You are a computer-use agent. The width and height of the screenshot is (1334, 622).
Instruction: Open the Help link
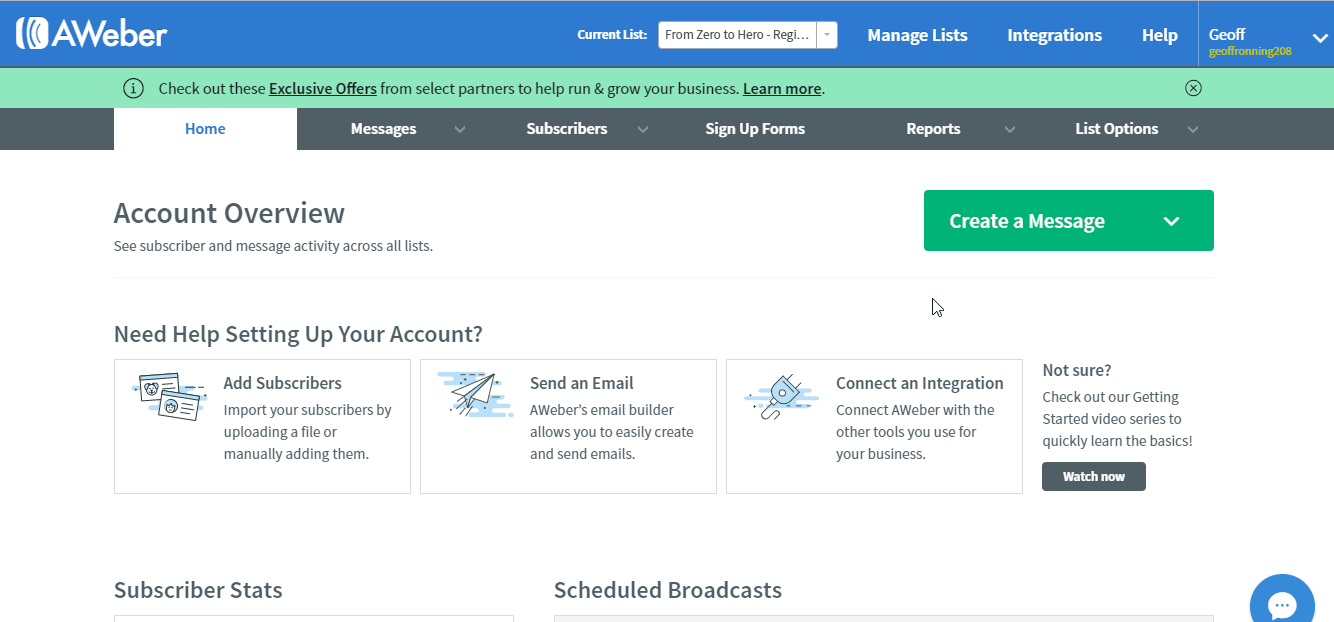click(1160, 35)
